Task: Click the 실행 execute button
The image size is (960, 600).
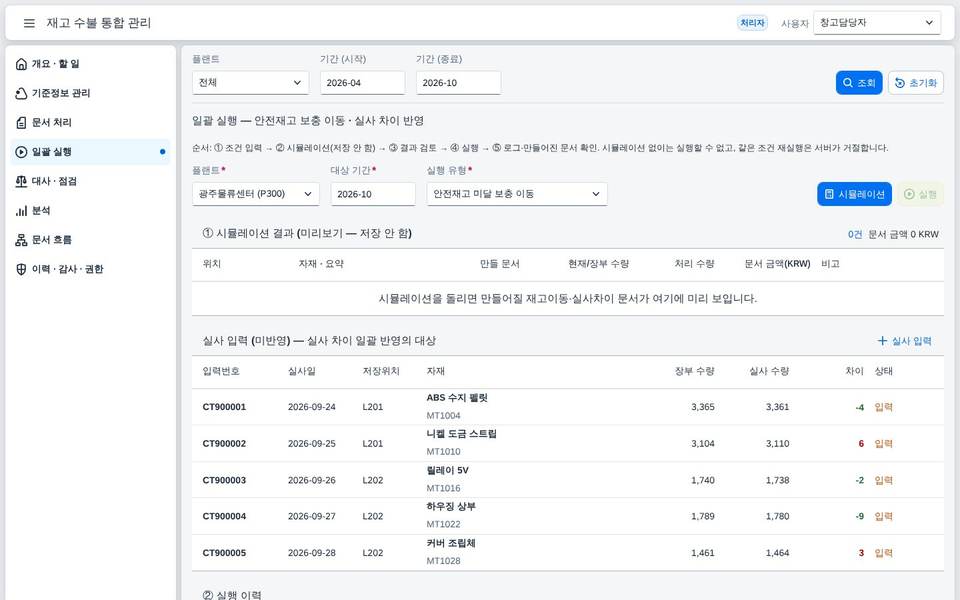Action: (x=920, y=194)
